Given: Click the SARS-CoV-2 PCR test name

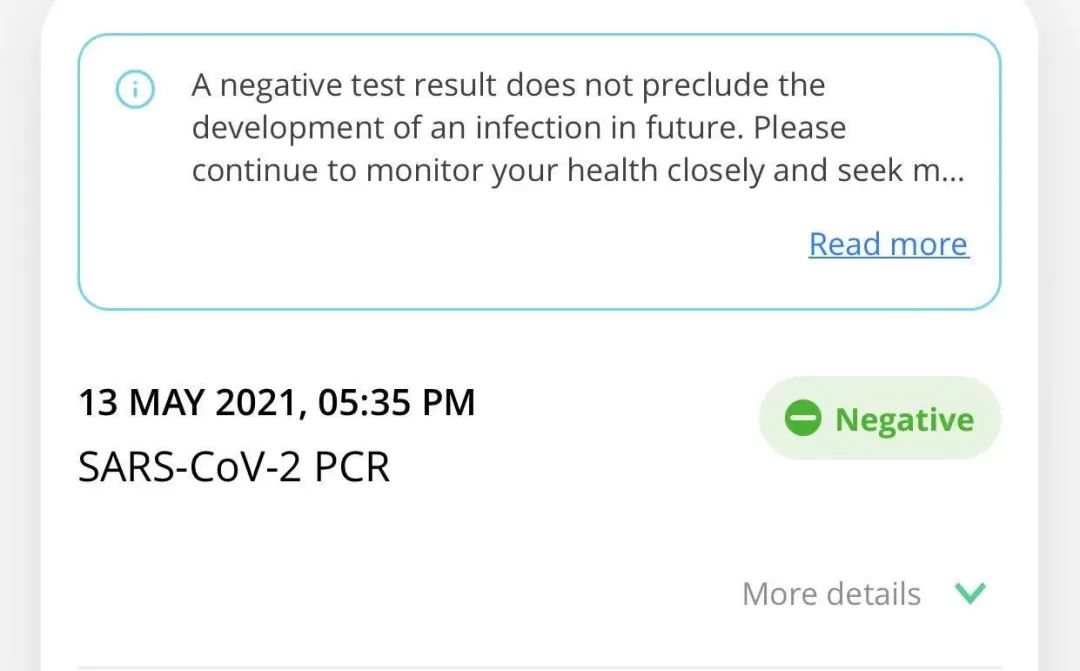Looking at the screenshot, I should pos(234,467).
